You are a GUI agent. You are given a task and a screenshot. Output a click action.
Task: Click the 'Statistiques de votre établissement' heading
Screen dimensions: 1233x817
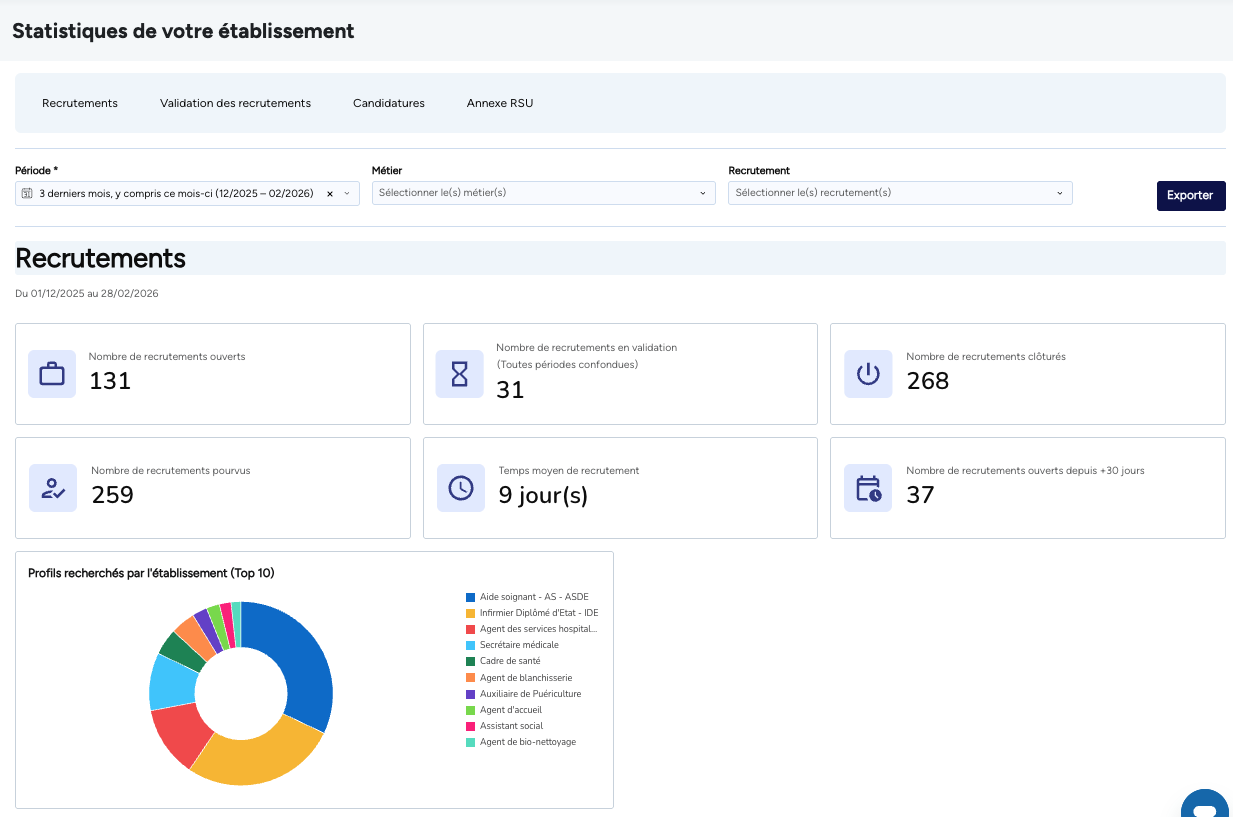[x=183, y=31]
